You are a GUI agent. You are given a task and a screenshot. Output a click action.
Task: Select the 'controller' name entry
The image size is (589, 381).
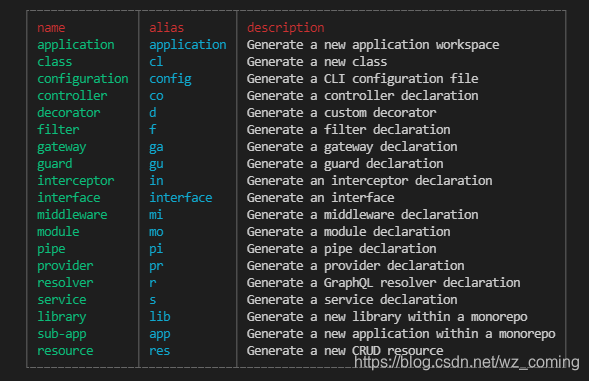click(x=72, y=96)
